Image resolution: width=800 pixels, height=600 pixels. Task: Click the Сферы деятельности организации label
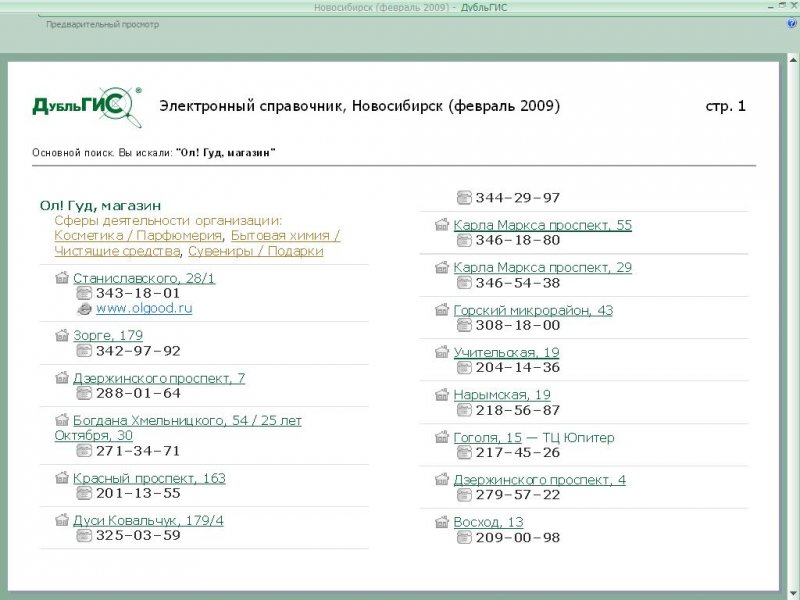tap(168, 221)
